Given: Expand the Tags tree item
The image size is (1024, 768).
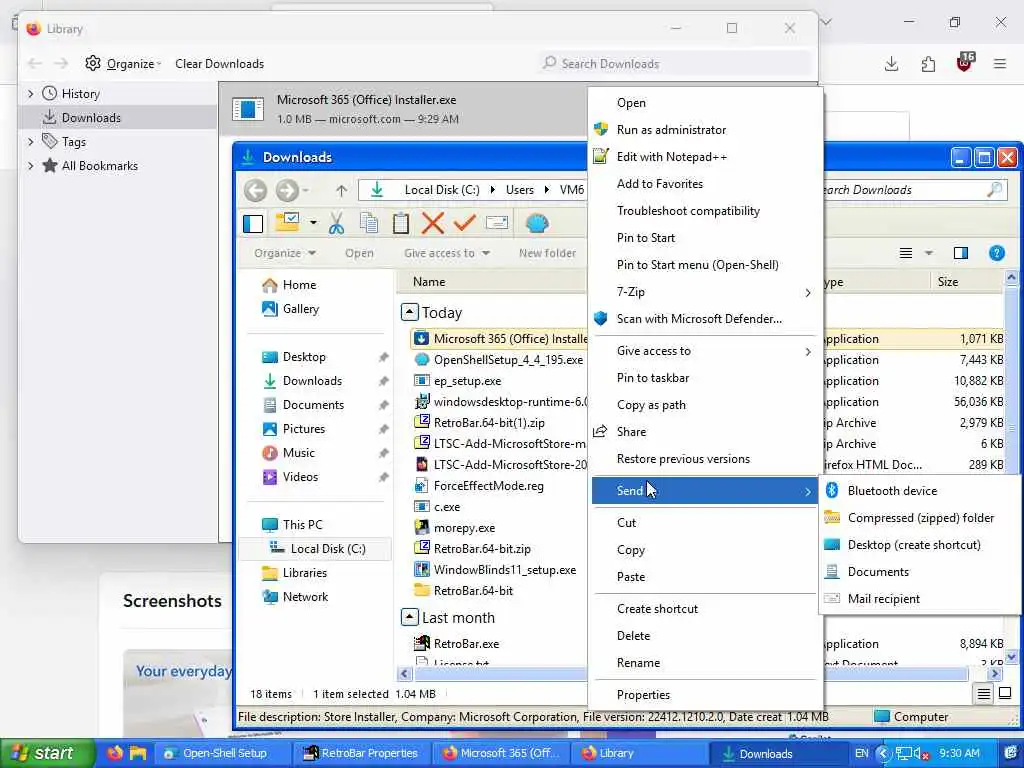Looking at the screenshot, I should click(30, 142).
